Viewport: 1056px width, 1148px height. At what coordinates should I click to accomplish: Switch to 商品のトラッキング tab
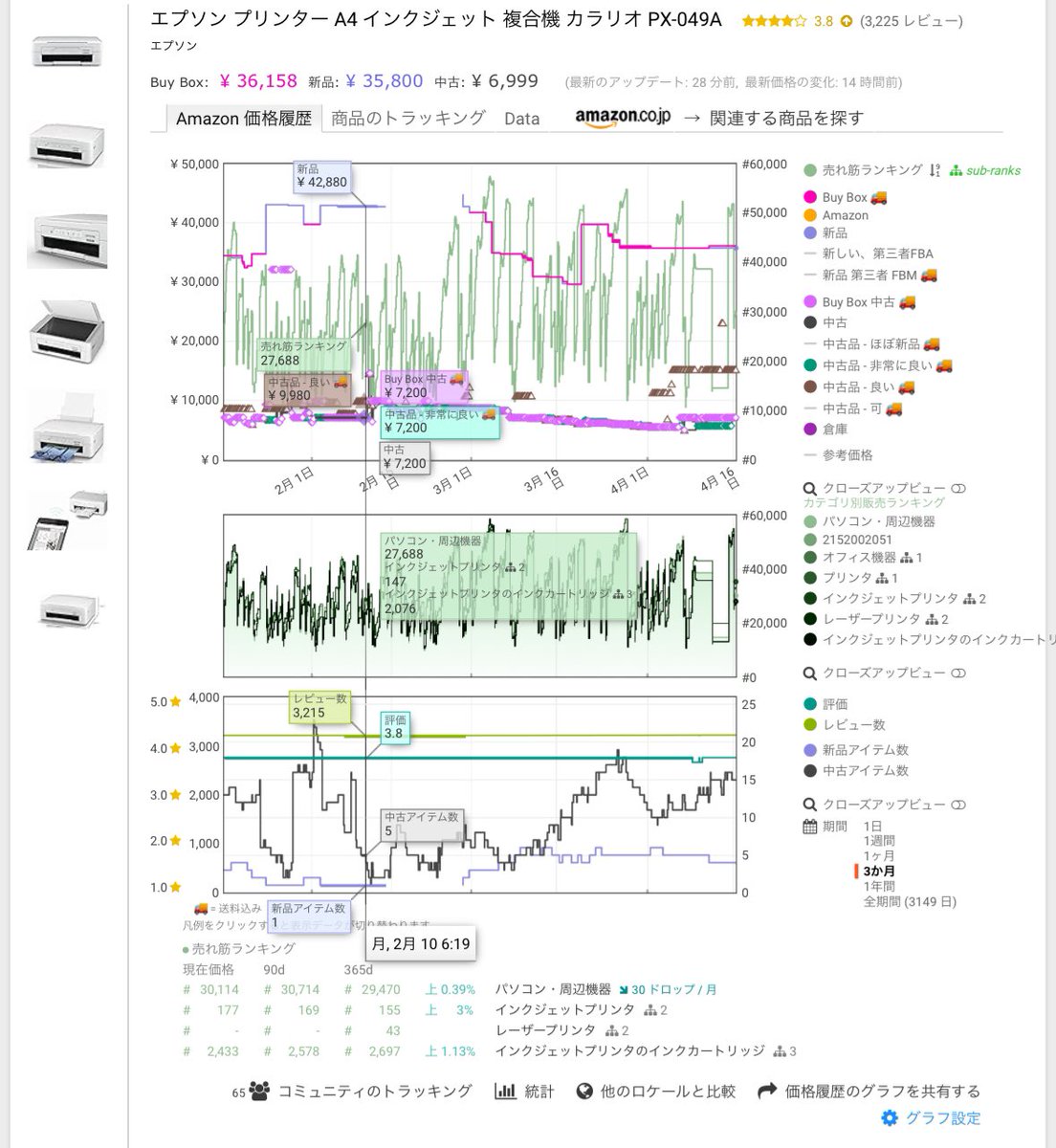[408, 119]
